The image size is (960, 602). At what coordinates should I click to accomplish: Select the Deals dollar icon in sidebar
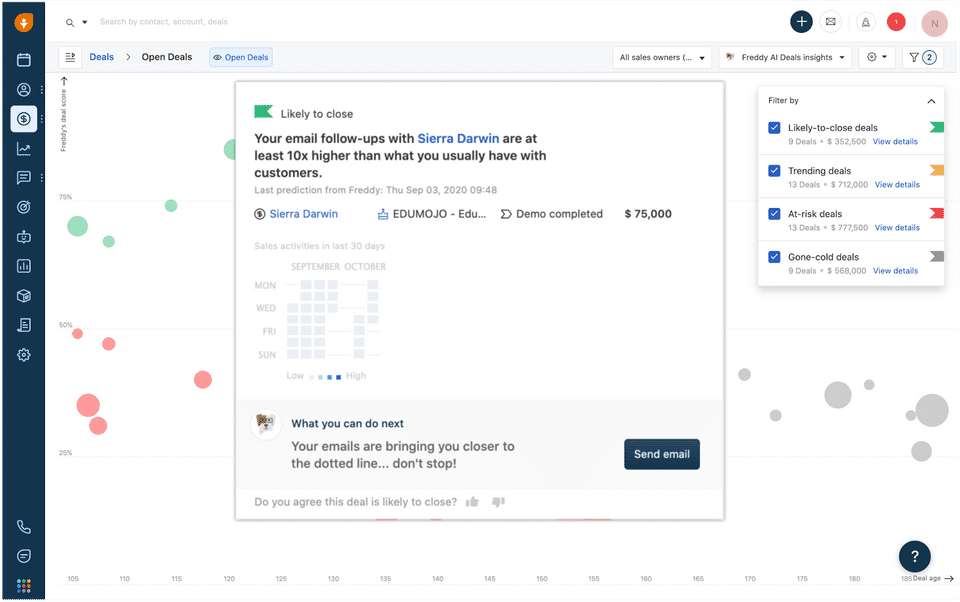click(23, 119)
